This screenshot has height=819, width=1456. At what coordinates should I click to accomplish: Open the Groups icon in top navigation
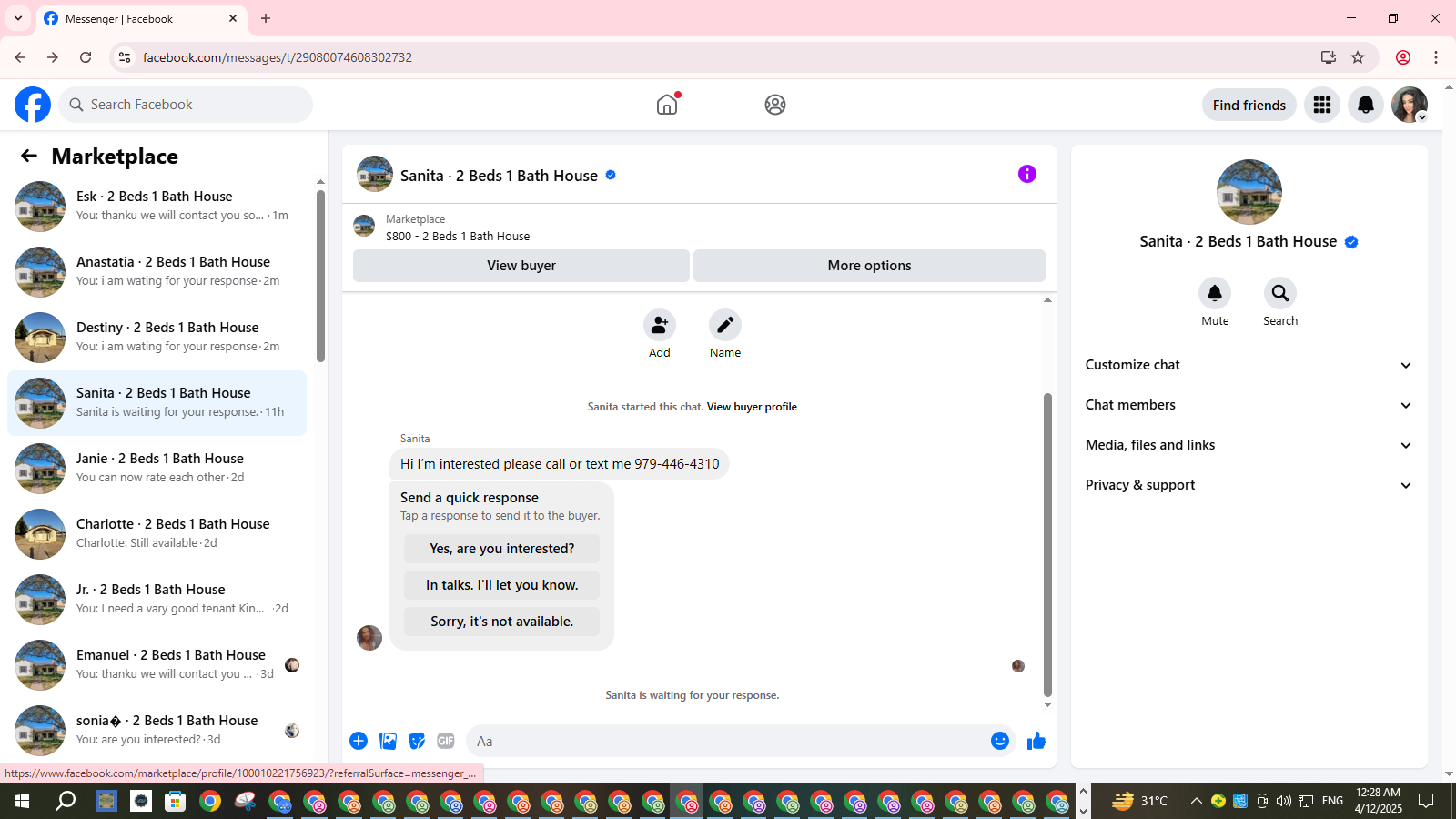(x=775, y=105)
